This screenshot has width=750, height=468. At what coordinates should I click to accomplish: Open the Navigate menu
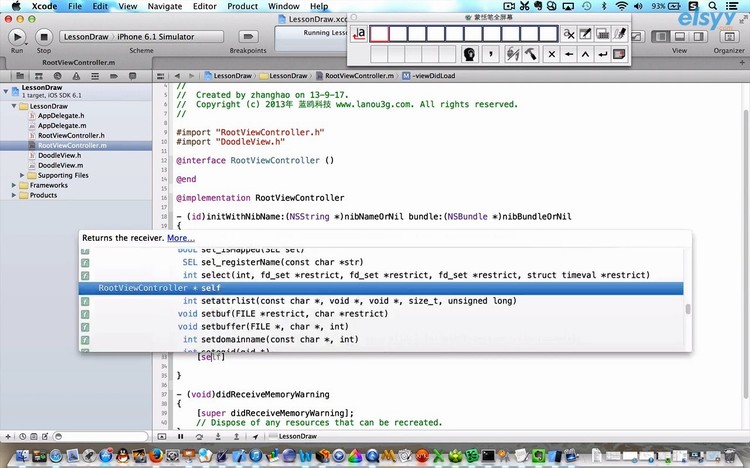coord(165,6)
